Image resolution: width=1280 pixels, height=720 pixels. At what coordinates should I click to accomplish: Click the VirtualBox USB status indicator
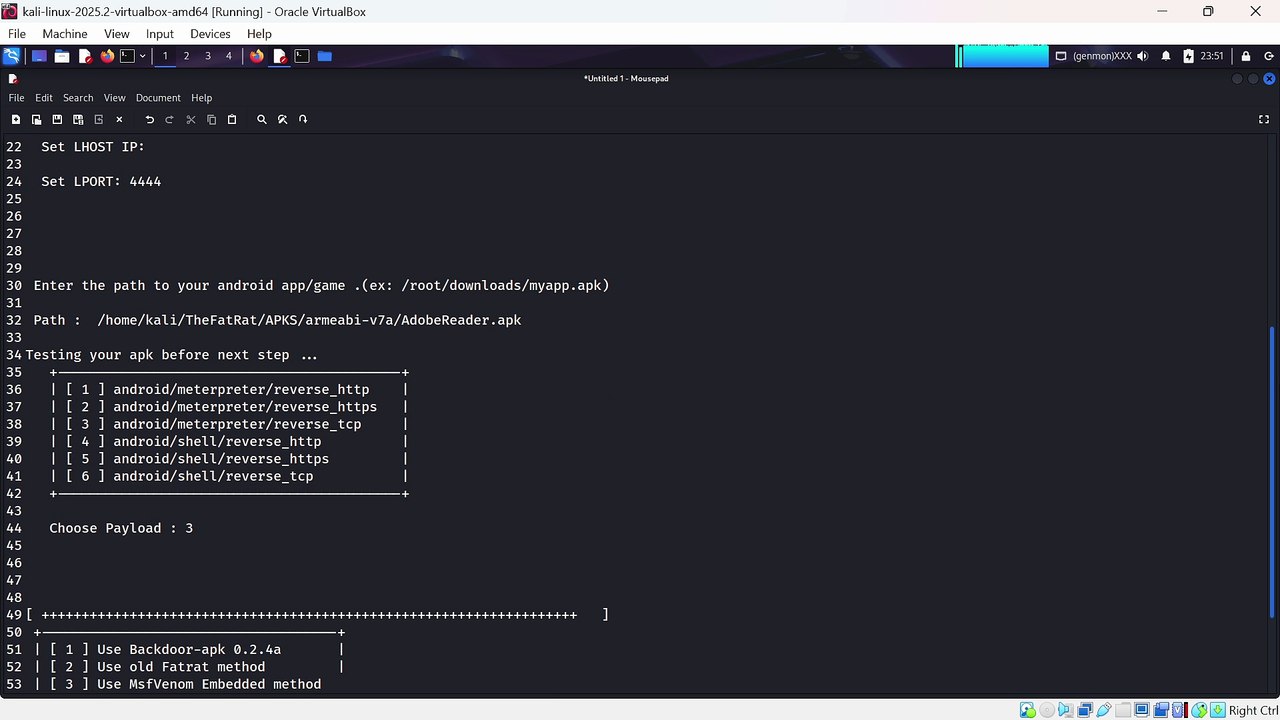tap(1103, 710)
